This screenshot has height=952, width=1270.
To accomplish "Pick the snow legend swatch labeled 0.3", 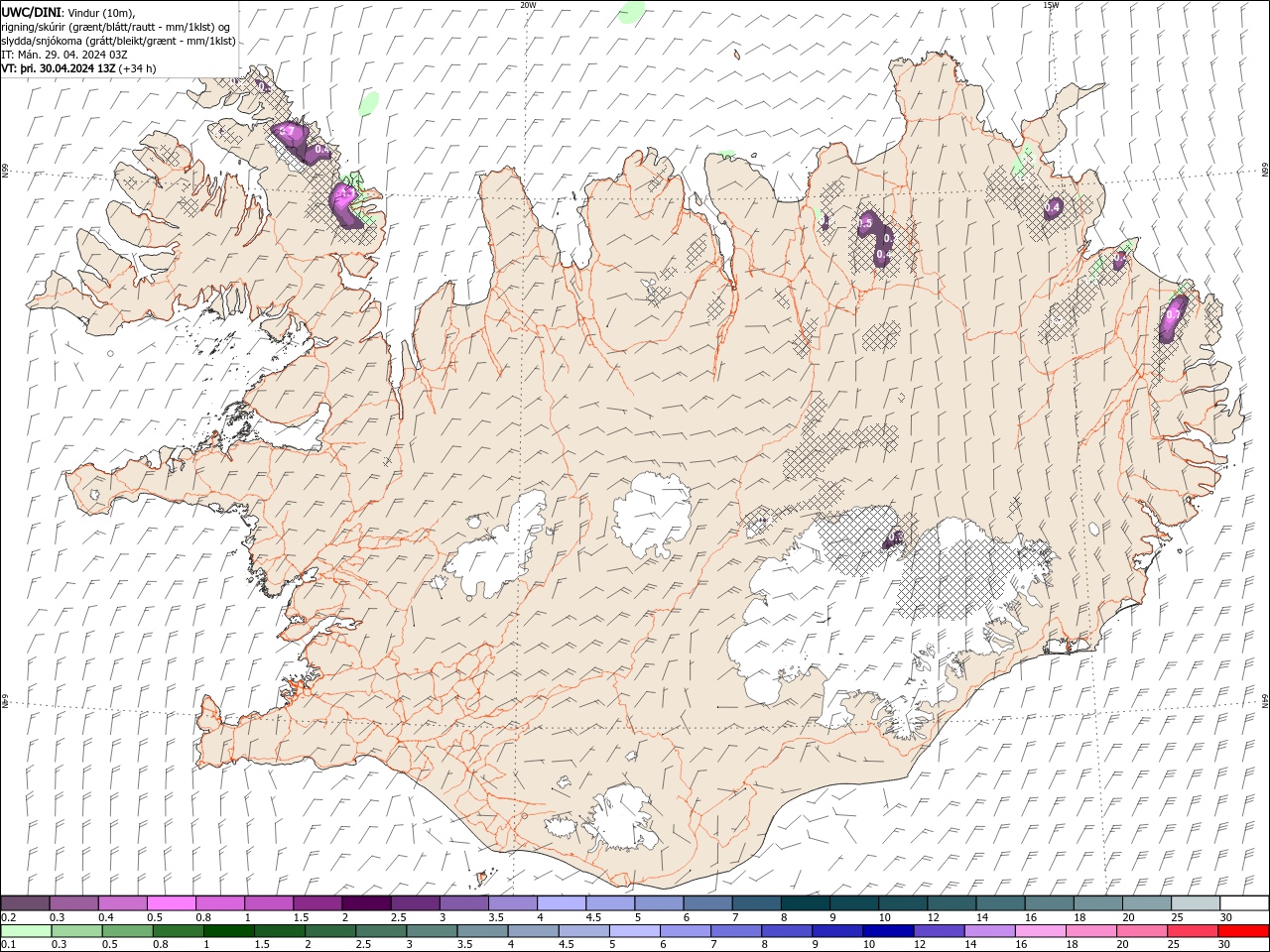I will (x=73, y=902).
